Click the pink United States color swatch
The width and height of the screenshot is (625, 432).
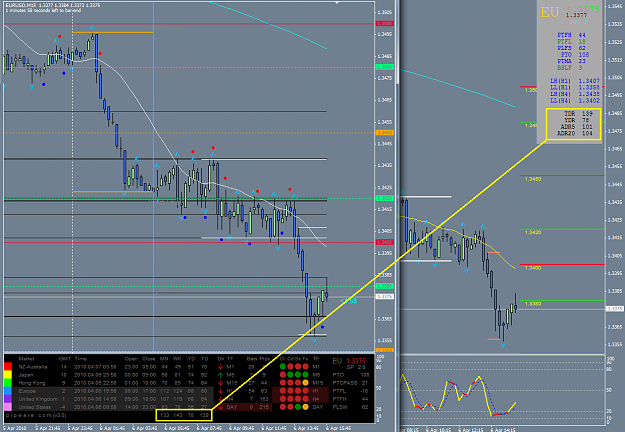8,407
